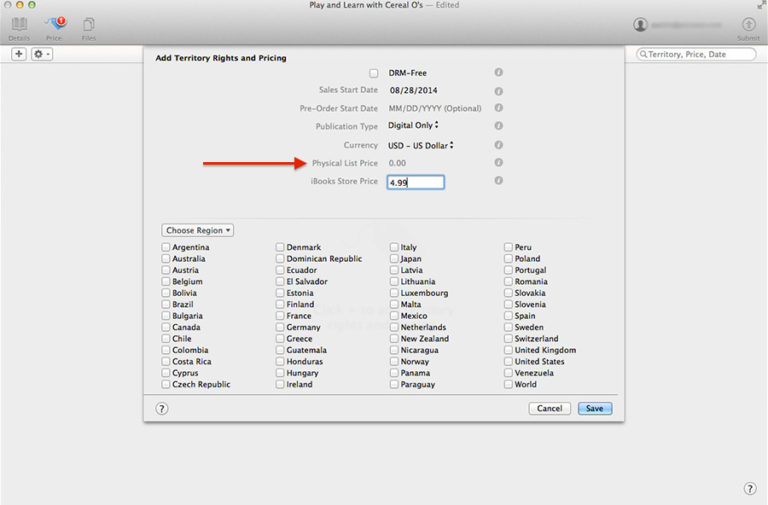Viewport: 768px width, 505px height.
Task: Open the Currency dropdown
Action: pos(421,145)
